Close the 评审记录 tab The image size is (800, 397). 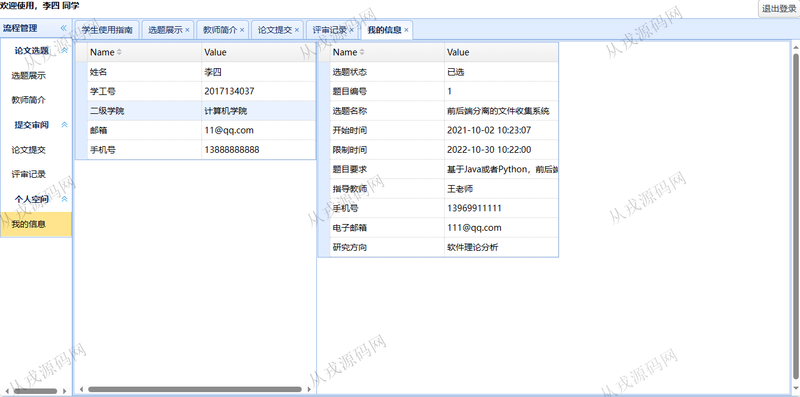click(352, 30)
